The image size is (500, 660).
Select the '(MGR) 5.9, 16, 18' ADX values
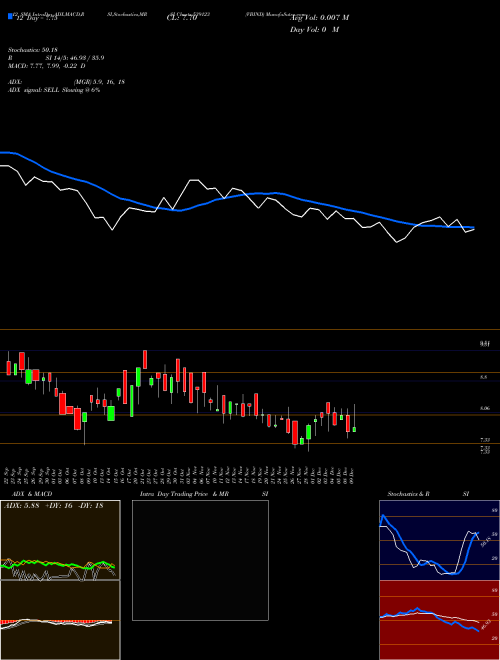(99, 82)
